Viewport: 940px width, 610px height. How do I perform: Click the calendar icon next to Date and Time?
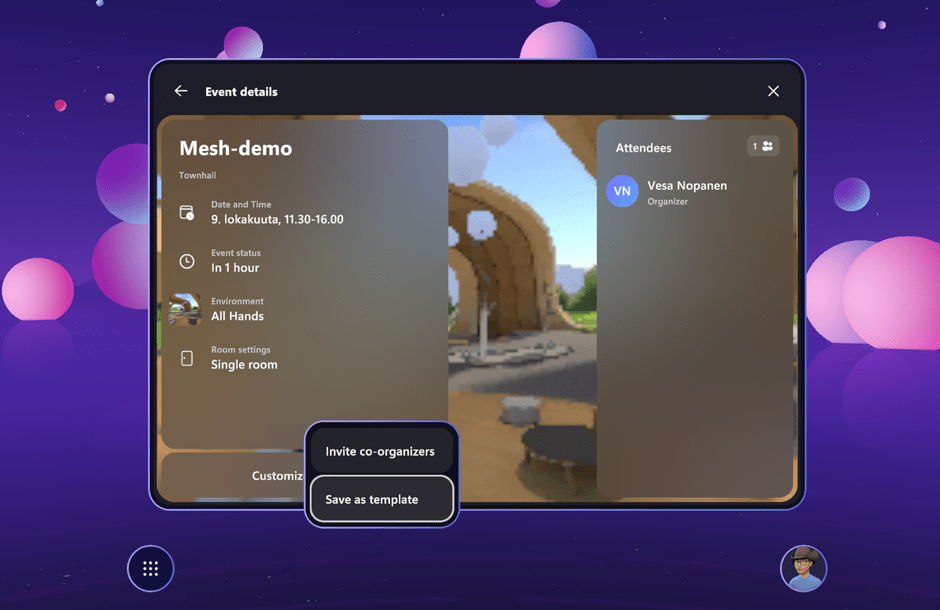(x=187, y=213)
